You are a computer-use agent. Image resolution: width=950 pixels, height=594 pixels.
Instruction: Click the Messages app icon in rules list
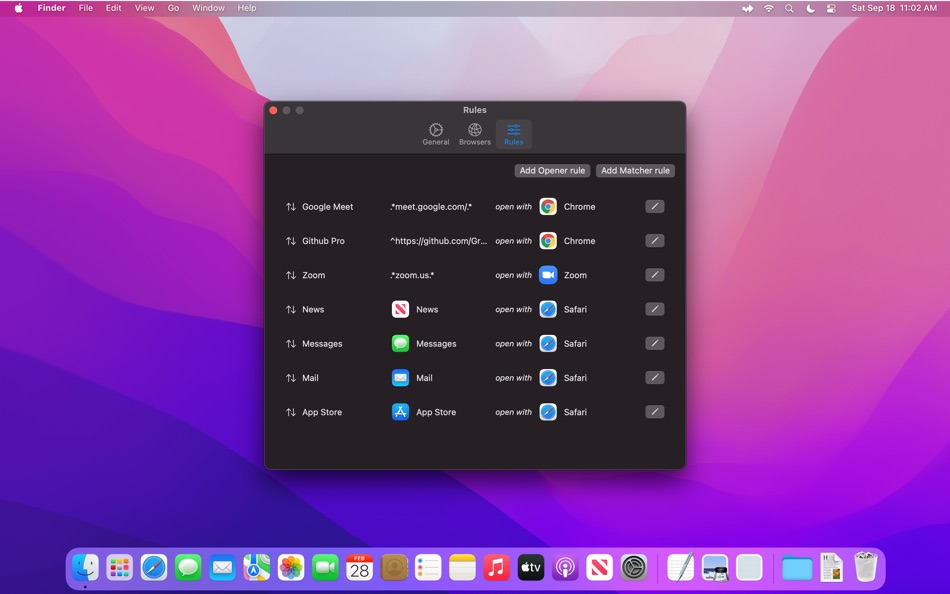pyautogui.click(x=400, y=344)
